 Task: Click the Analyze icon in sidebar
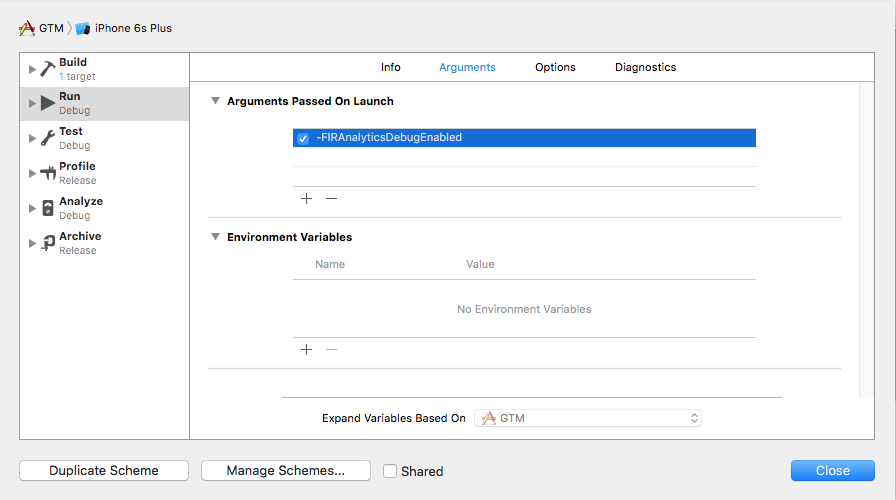[48, 208]
